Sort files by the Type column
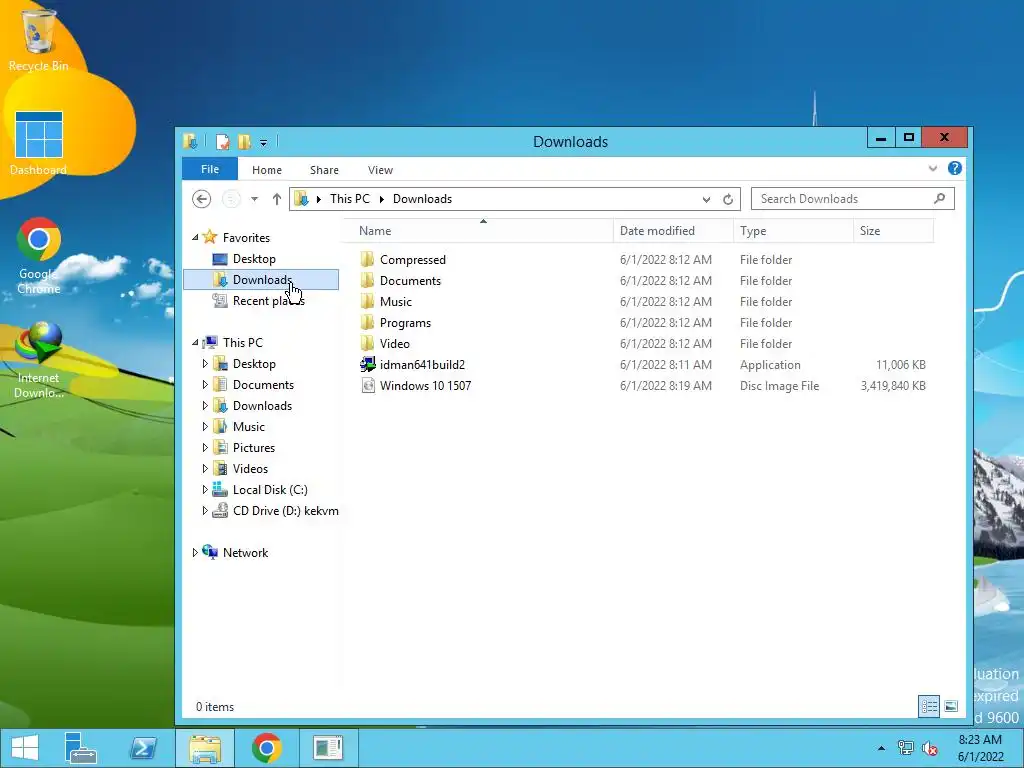 tap(793, 231)
